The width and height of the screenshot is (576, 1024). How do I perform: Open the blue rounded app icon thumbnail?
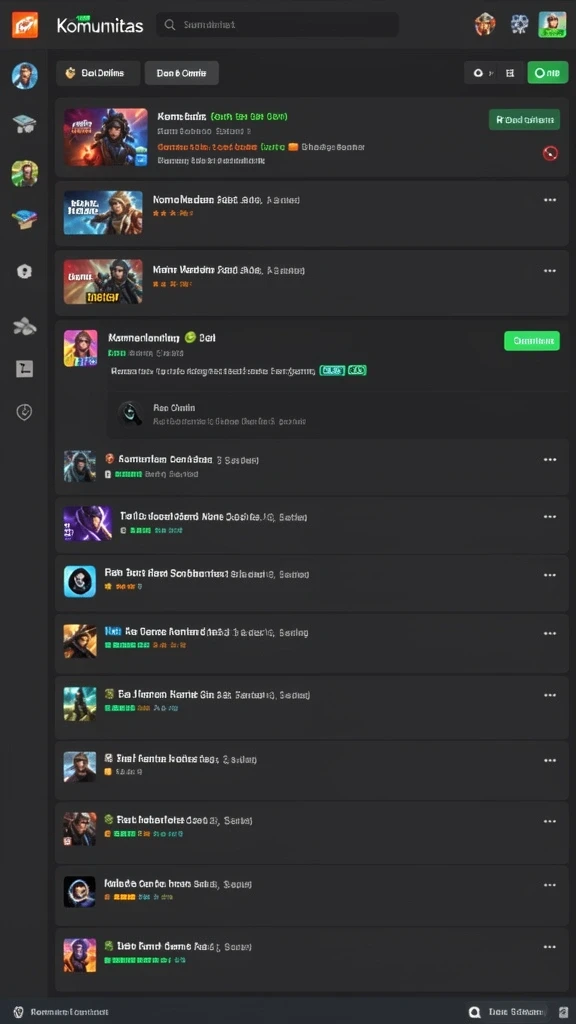80,581
